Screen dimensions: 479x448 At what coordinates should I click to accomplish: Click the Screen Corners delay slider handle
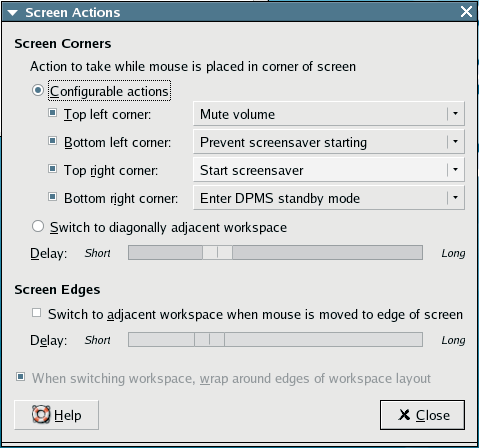click(217, 252)
